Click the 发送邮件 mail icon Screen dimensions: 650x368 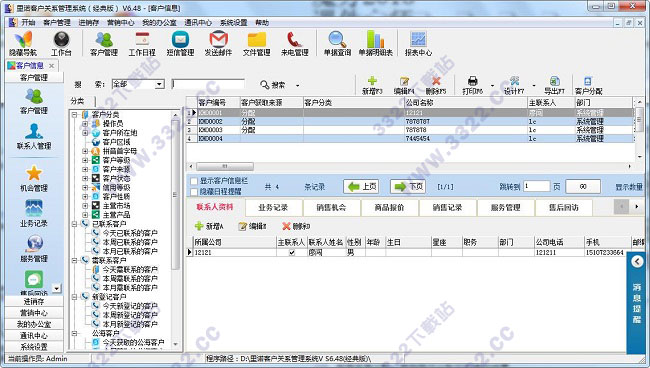[x=218, y=43]
